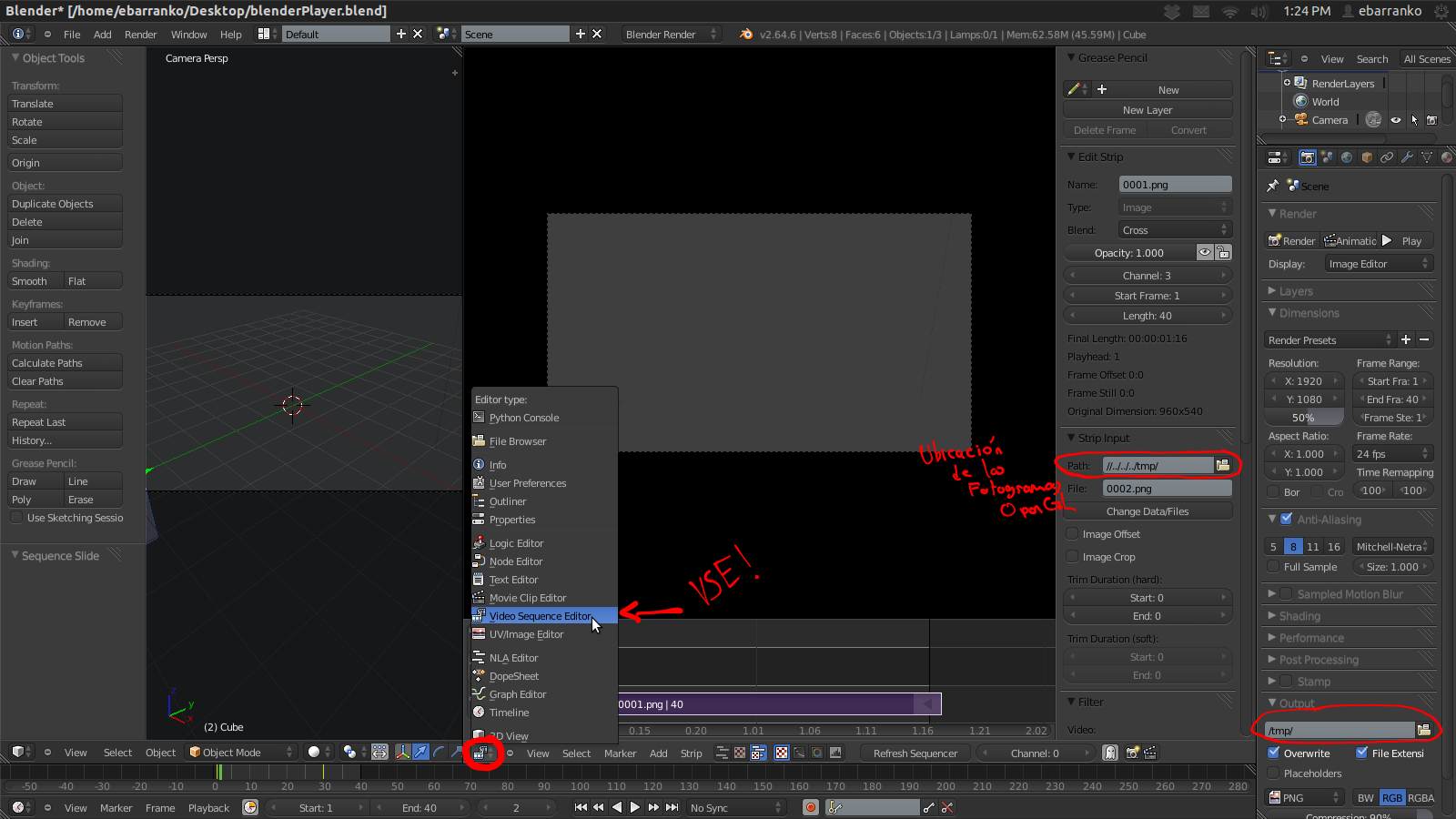Viewport: 1456px width, 819px height.
Task: Click the chroma vectorscope display icon
Action: point(817,753)
